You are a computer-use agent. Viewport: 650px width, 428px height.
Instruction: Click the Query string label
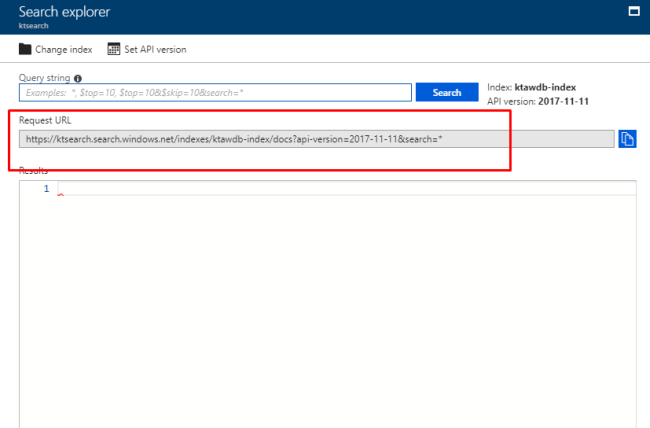pos(44,78)
